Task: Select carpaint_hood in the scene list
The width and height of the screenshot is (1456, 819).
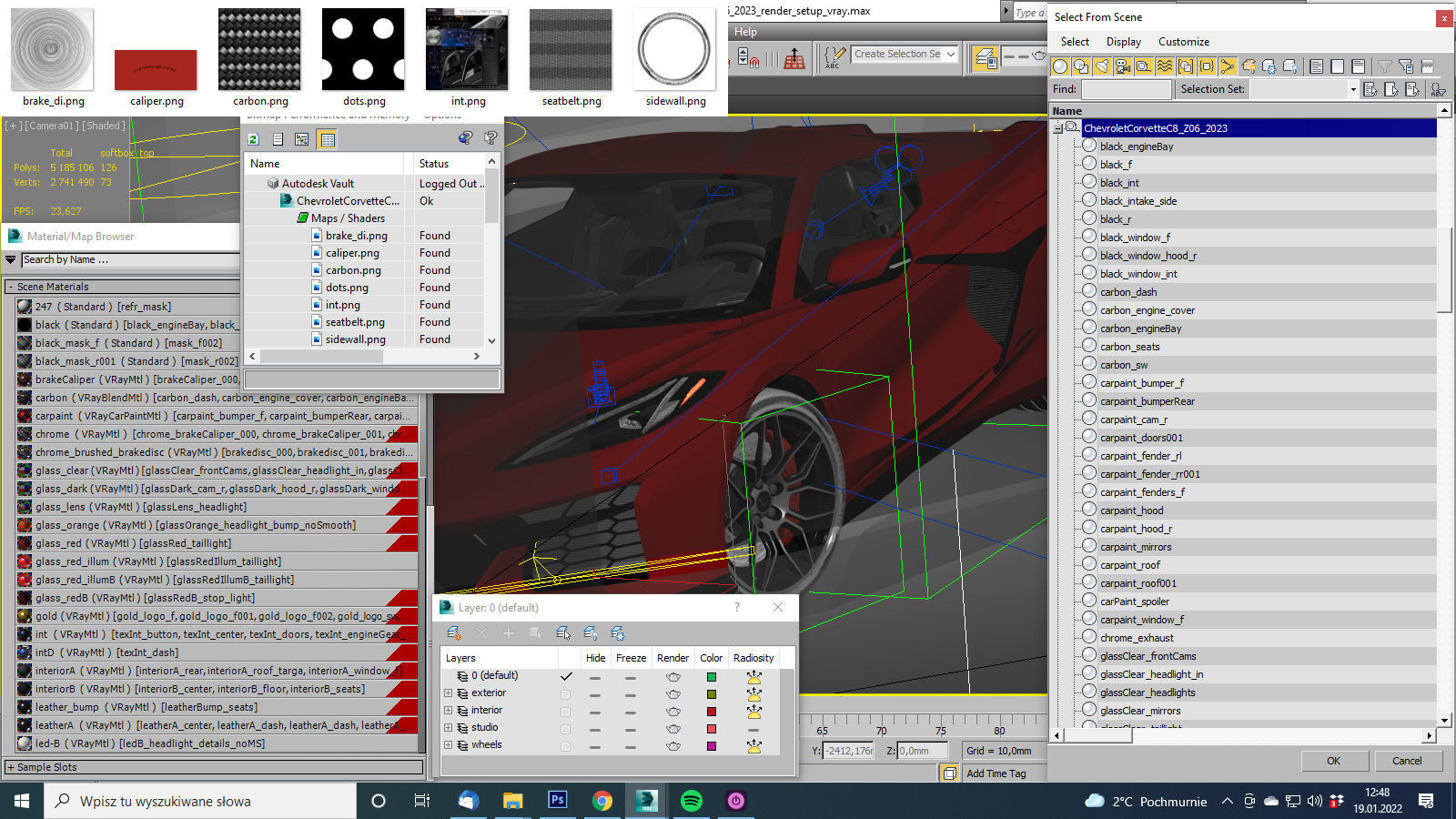Action: pyautogui.click(x=1131, y=511)
